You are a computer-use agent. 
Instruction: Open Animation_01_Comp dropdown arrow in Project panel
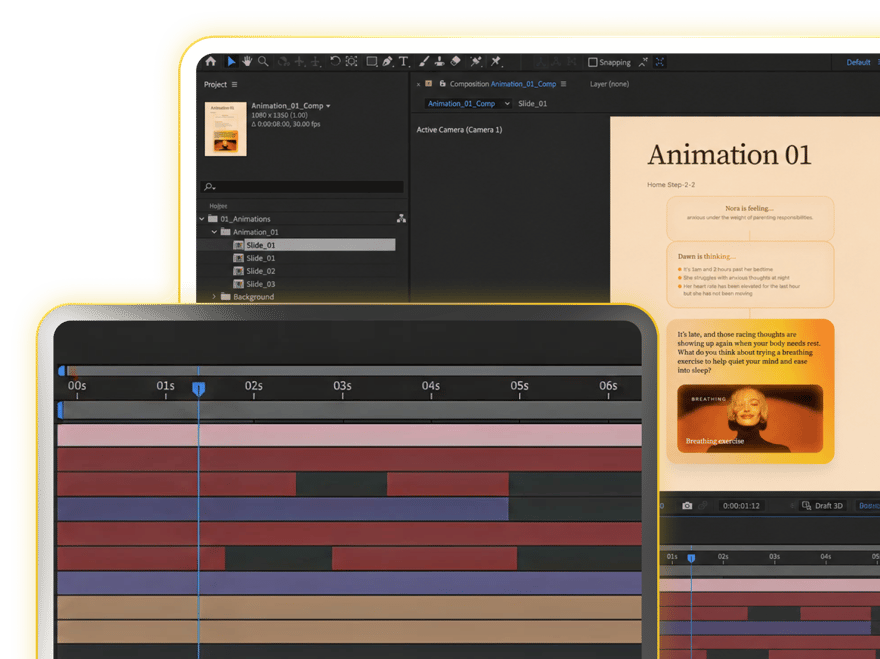328,106
